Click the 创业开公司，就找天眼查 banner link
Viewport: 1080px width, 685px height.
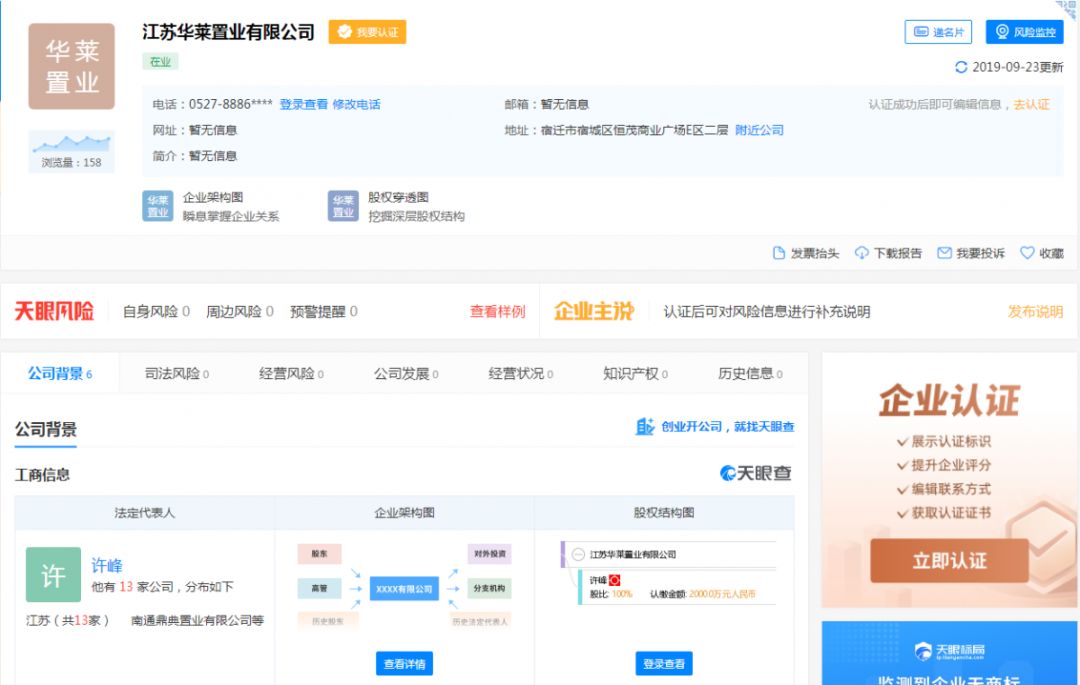pos(715,427)
